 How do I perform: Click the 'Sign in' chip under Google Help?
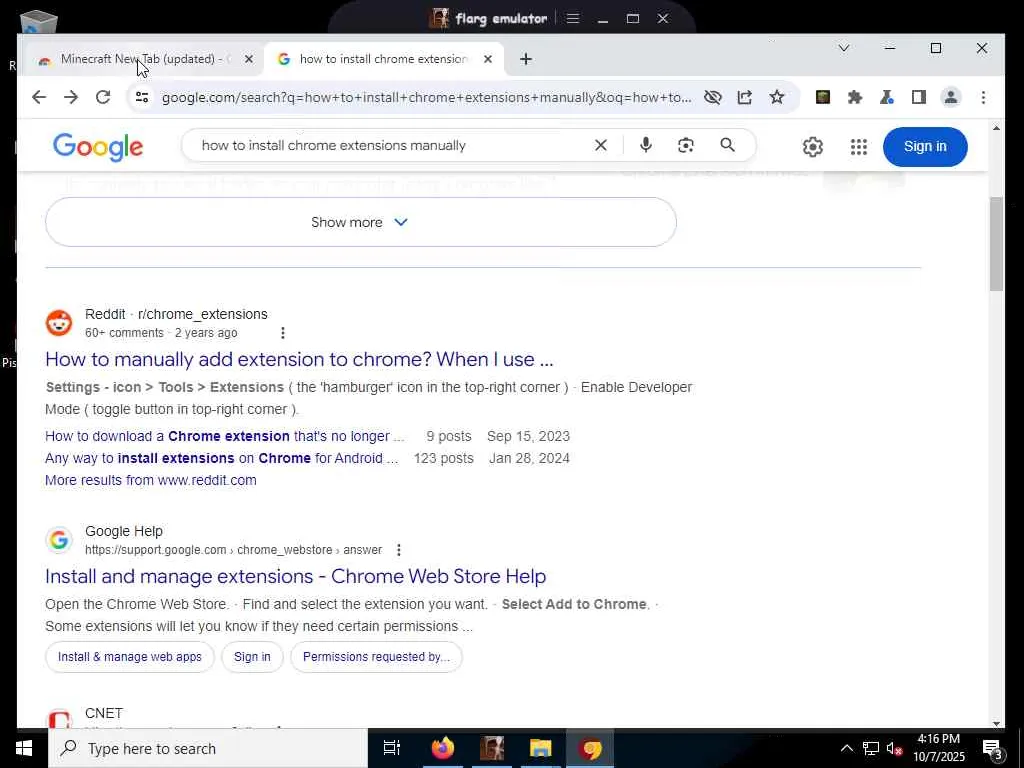[x=252, y=657]
